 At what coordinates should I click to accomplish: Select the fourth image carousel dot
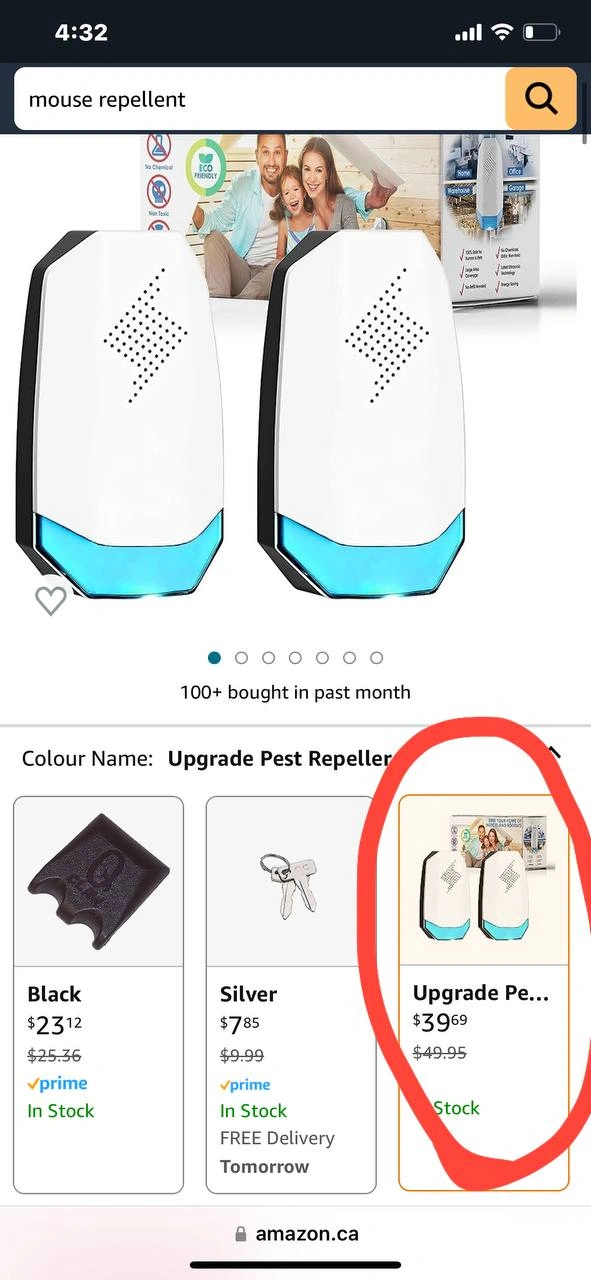(295, 658)
